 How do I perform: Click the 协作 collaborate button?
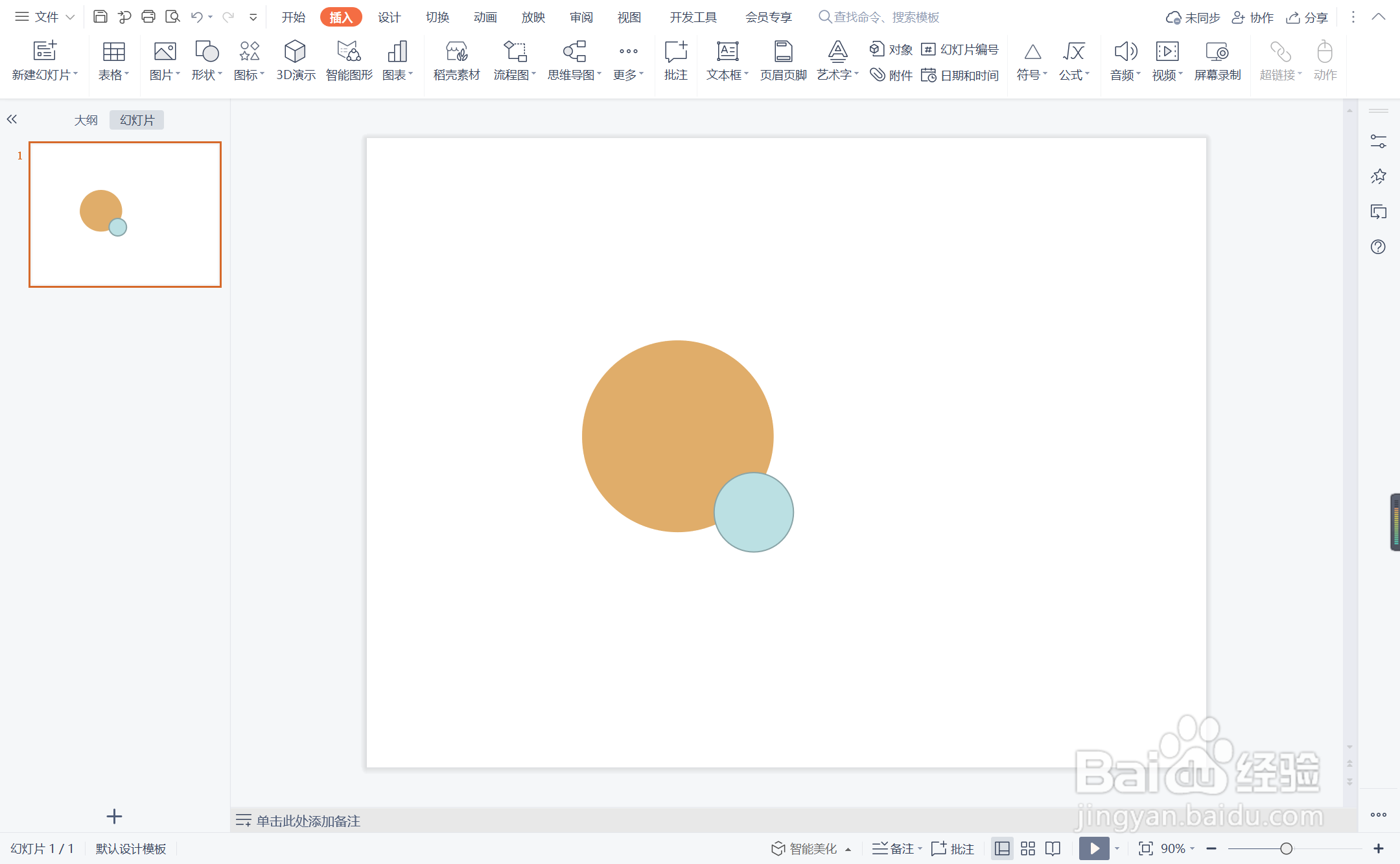coord(1252,18)
